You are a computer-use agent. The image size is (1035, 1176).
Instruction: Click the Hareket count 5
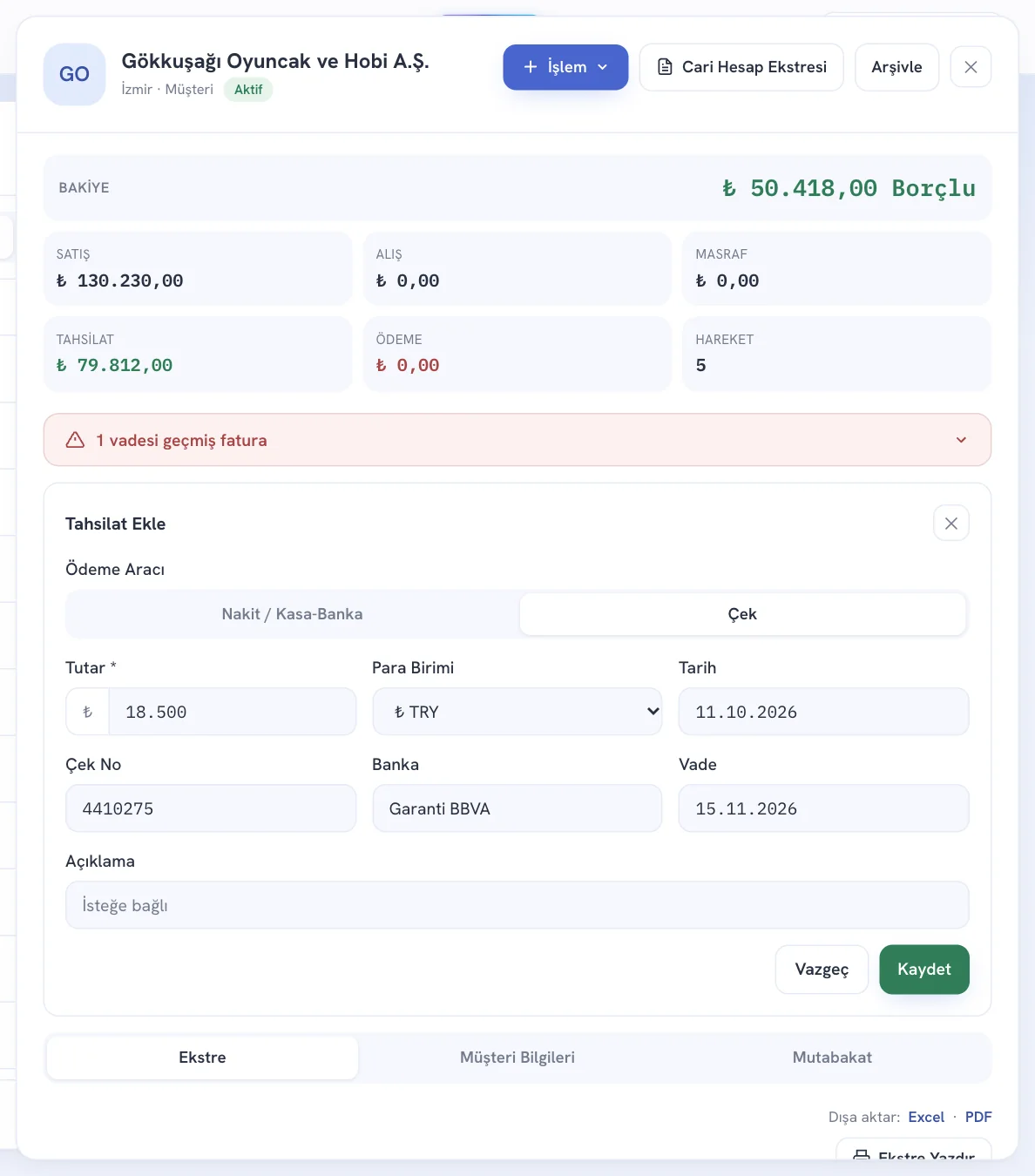(701, 365)
